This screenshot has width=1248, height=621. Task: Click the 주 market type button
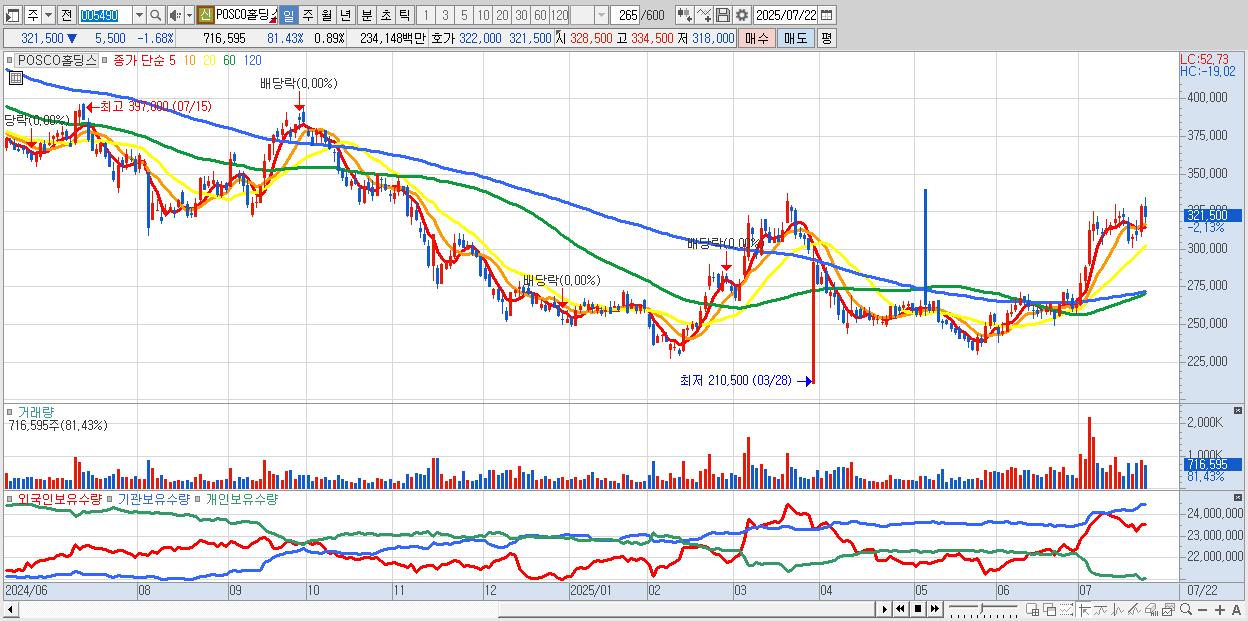click(32, 15)
